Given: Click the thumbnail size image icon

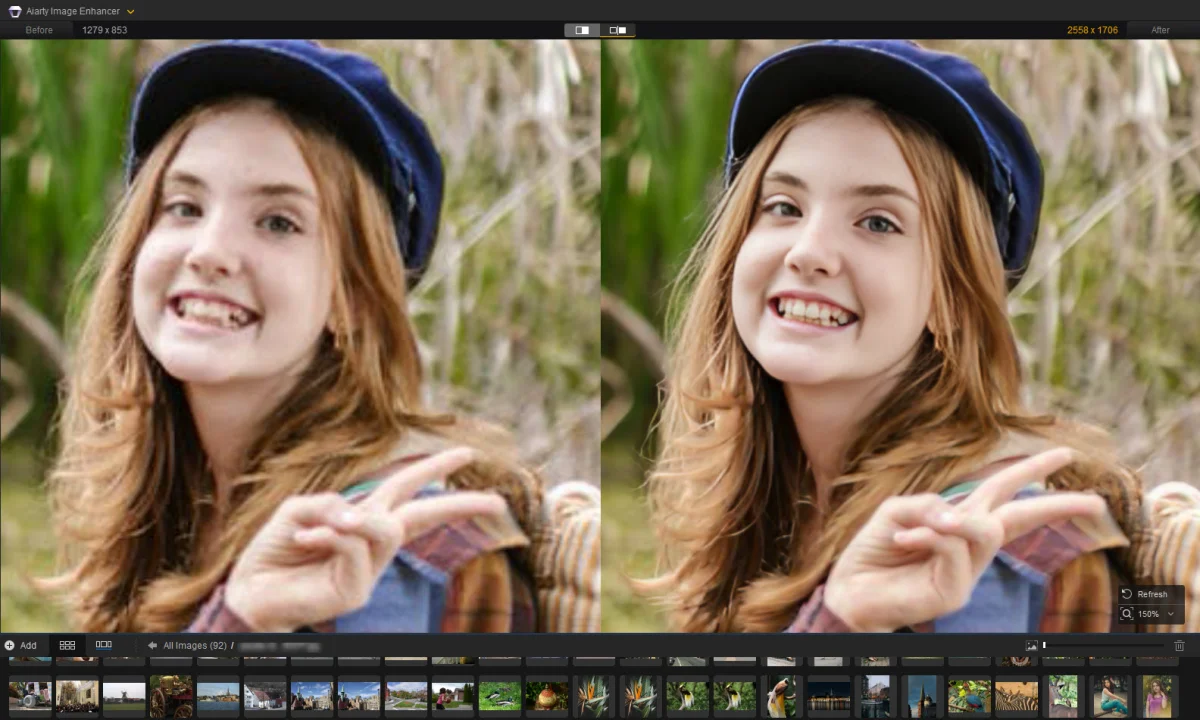Looking at the screenshot, I should click(1032, 646).
